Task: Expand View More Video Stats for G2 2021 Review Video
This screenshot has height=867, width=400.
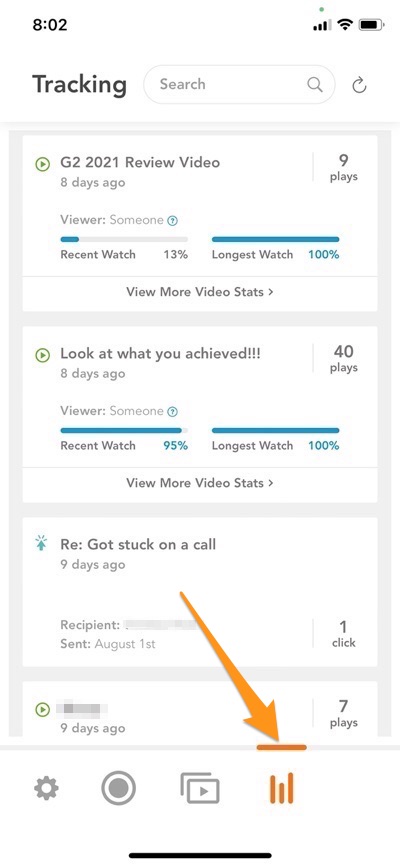Action: [200, 291]
